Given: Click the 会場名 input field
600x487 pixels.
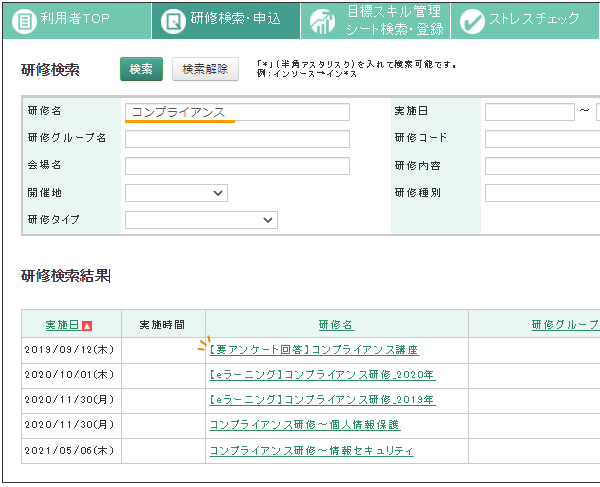Looking at the screenshot, I should 237,166.
